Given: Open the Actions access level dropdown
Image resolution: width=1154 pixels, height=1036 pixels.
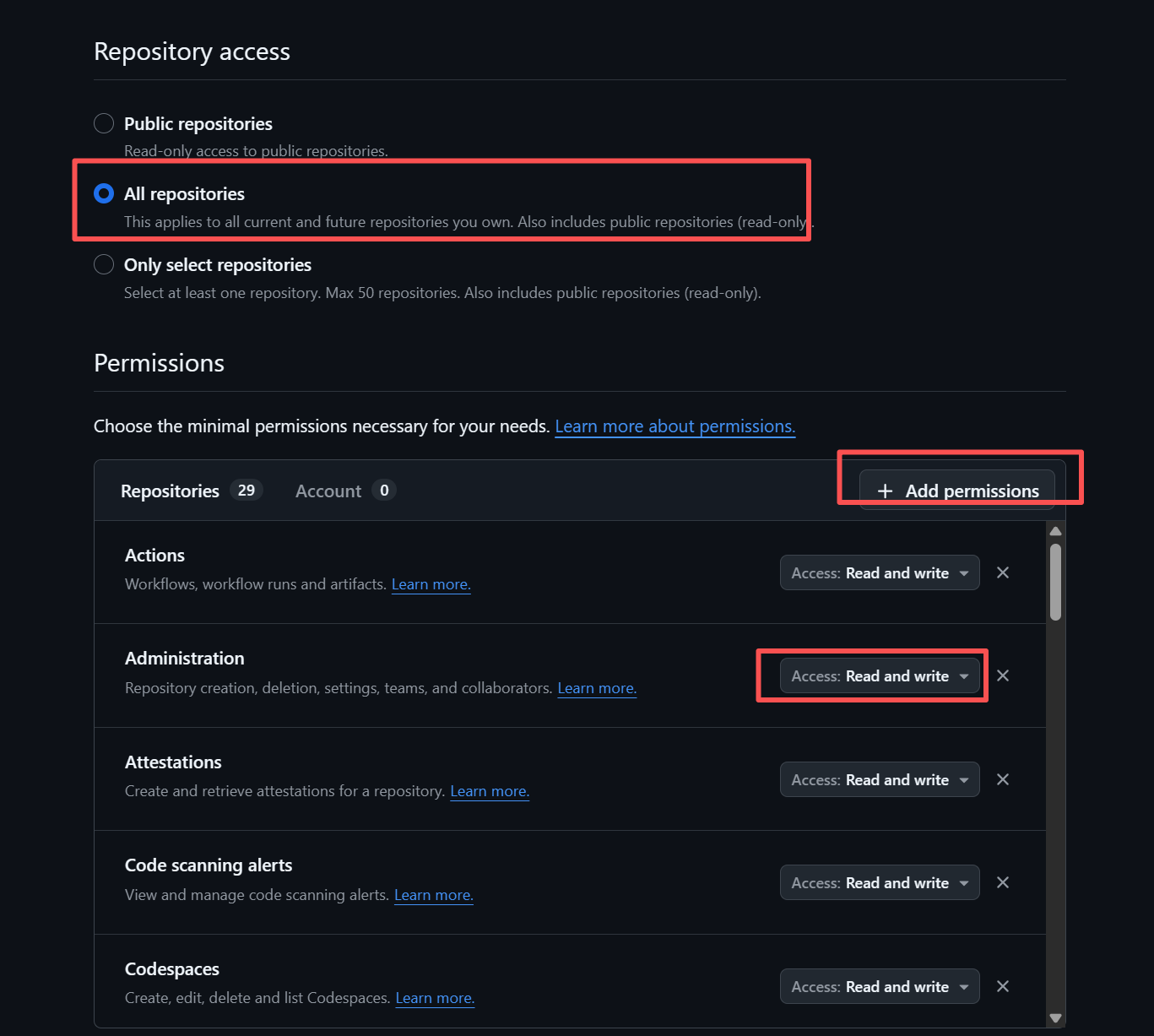Looking at the screenshot, I should click(x=879, y=572).
